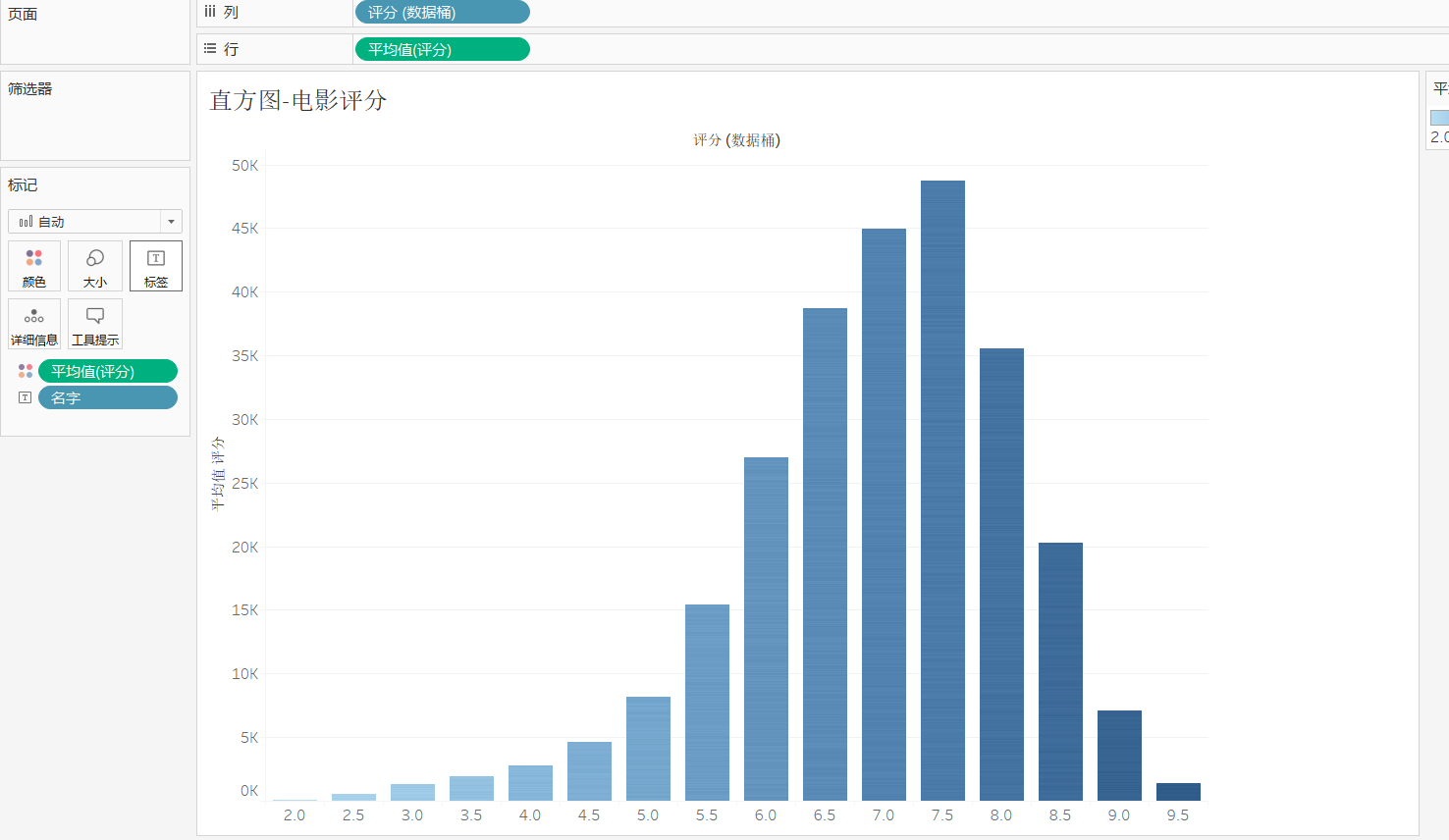Click the chart title 直方图-电影评分
Image resolution: width=1449 pixels, height=840 pixels.
(x=298, y=100)
